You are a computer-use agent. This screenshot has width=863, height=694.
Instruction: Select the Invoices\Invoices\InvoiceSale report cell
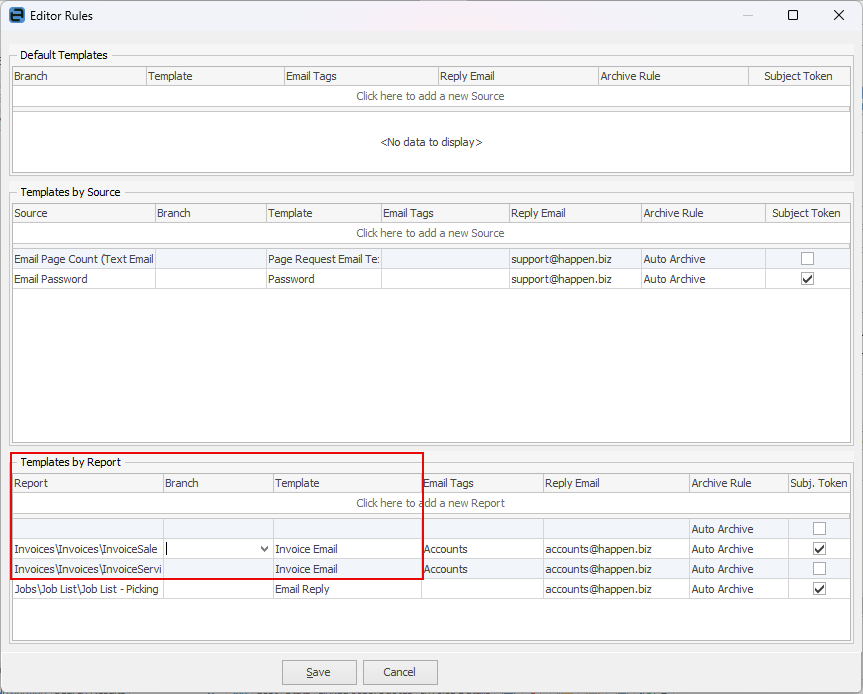88,549
